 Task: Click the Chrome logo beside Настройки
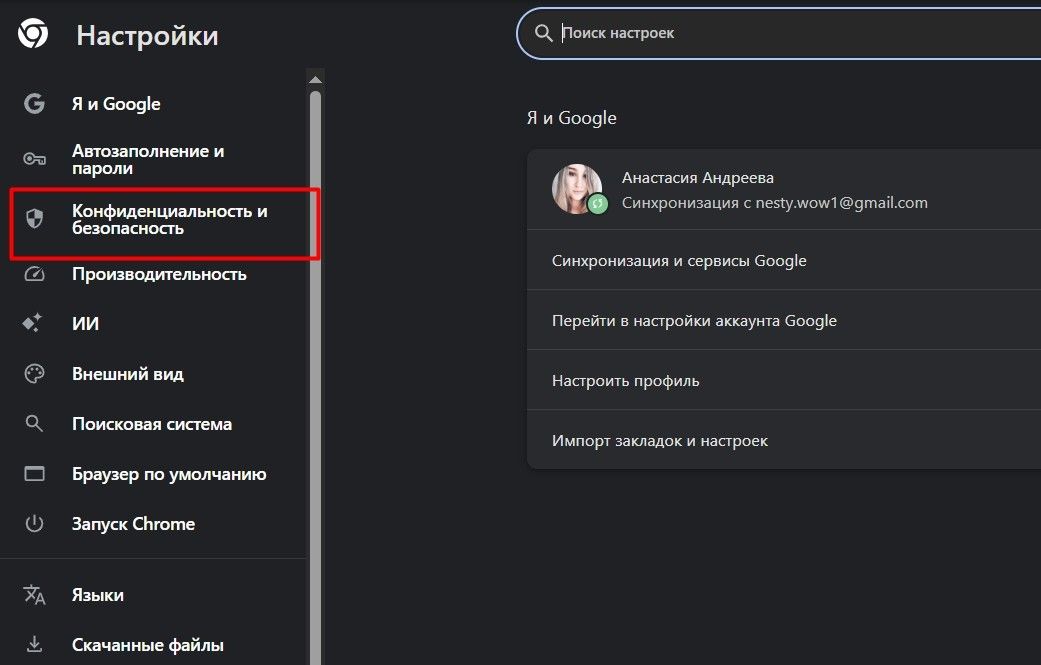click(33, 33)
